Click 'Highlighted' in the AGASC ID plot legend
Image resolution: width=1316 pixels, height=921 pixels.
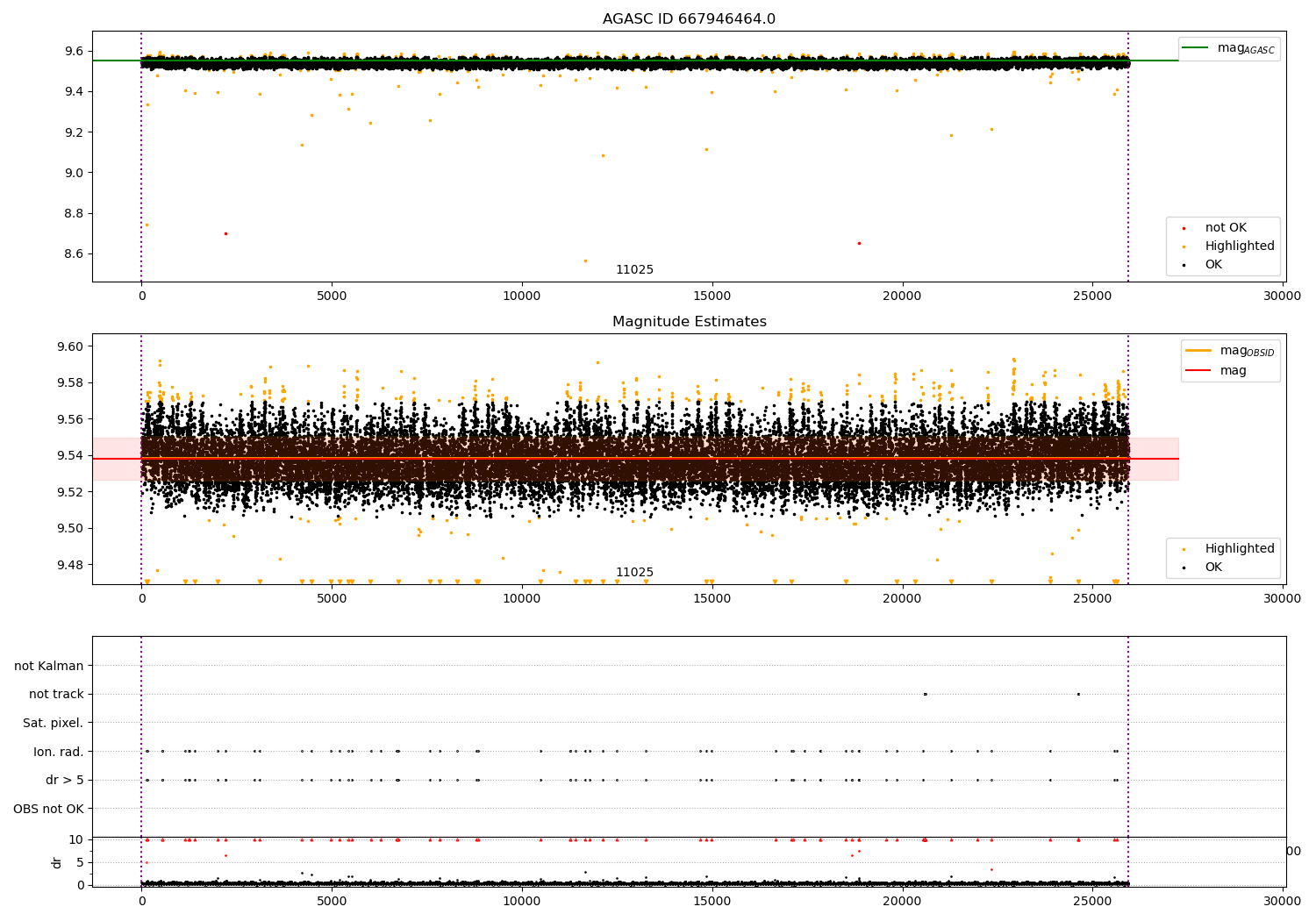[x=1240, y=246]
